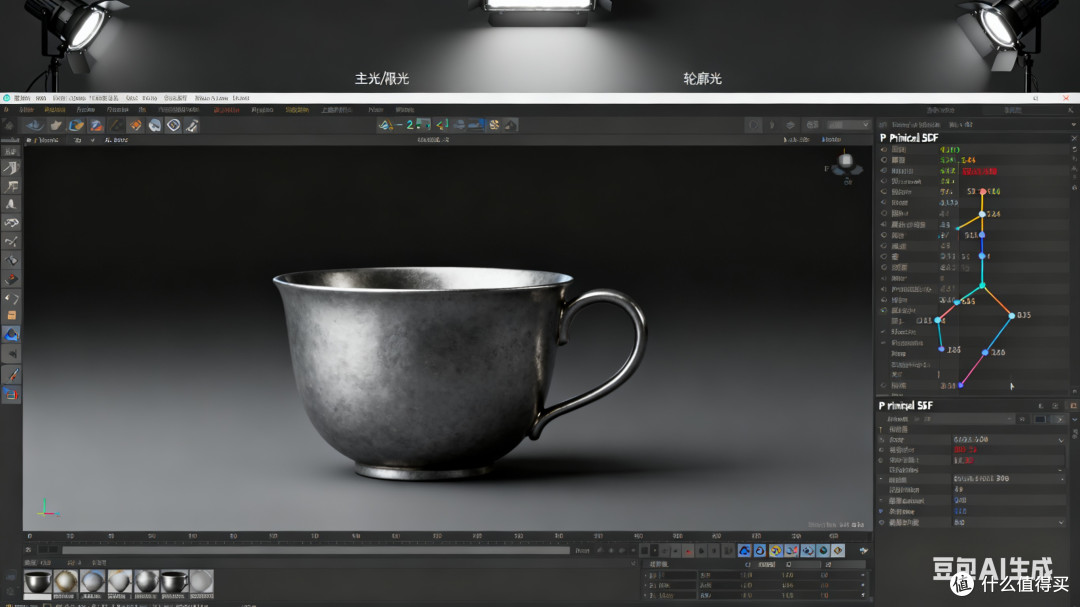Click the dark house-shaped icon in center toolbar
This screenshot has width=1080, height=607.
[510, 125]
